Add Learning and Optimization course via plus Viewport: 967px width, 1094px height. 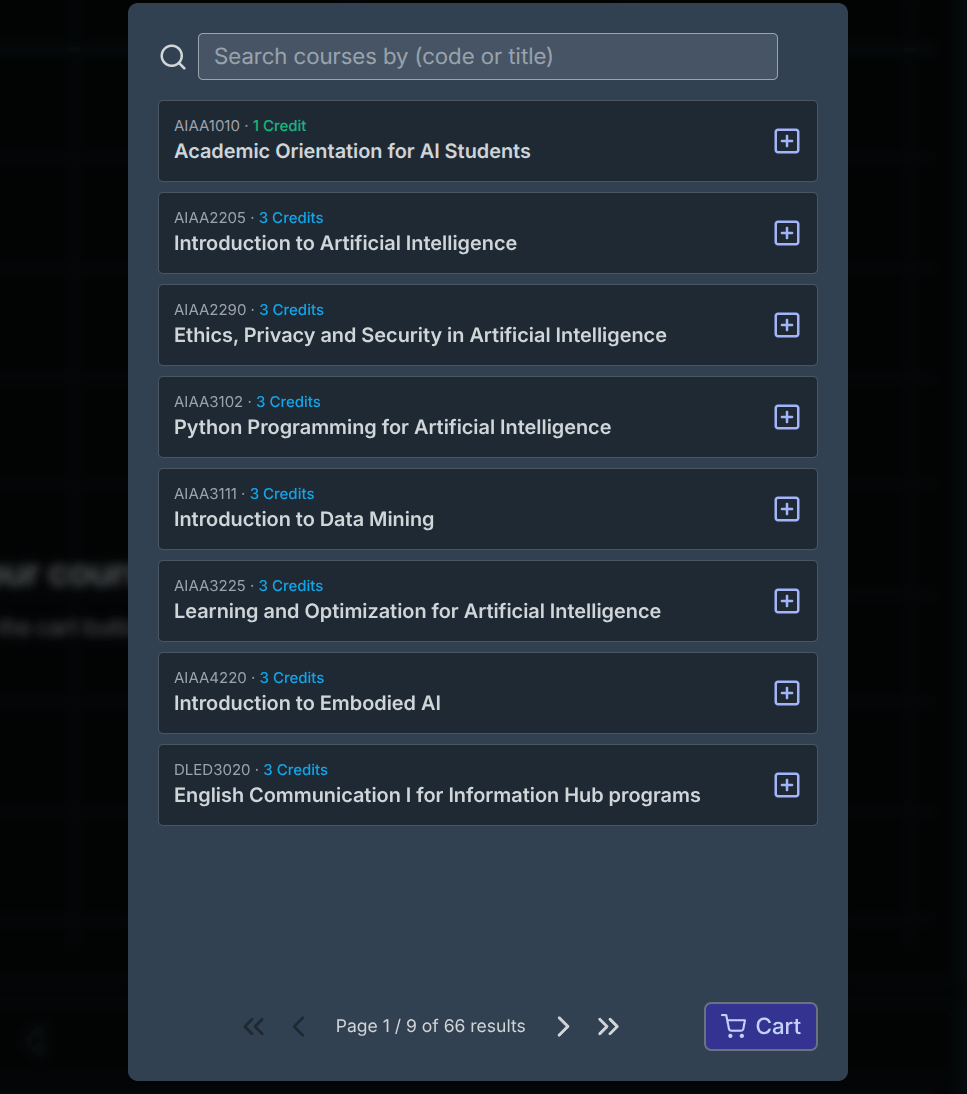pos(787,601)
